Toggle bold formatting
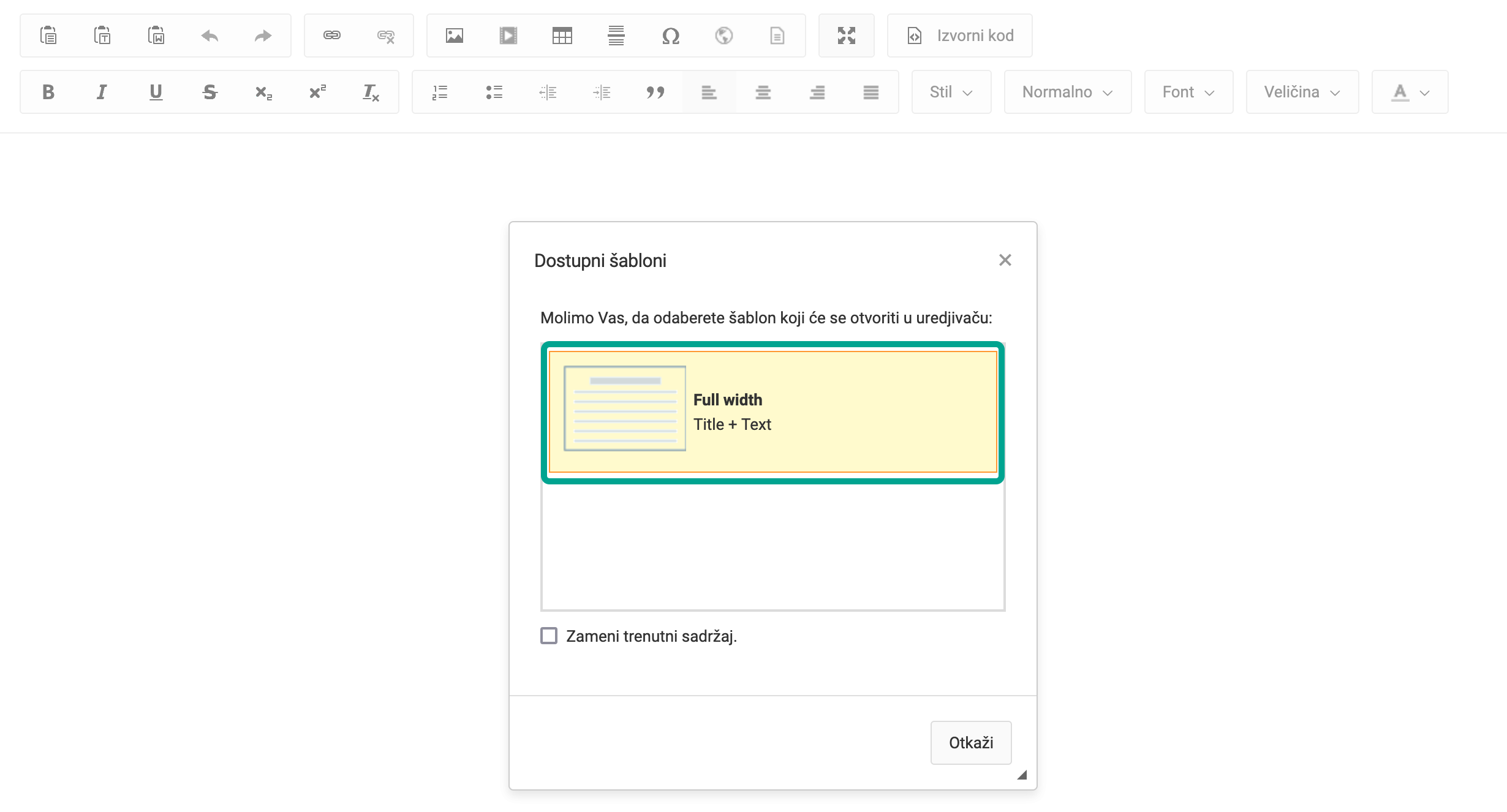Image resolution: width=1507 pixels, height=812 pixels. click(48, 92)
